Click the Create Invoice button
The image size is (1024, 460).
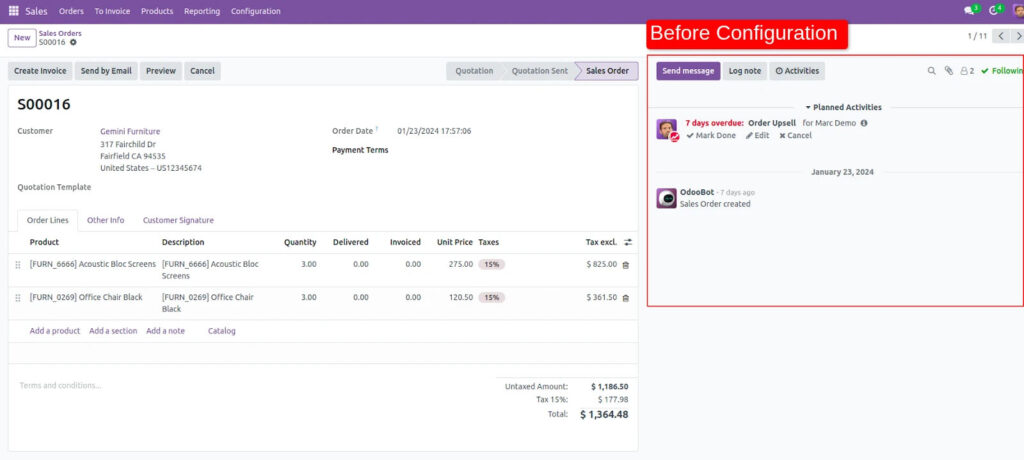pyautogui.click(x=40, y=71)
